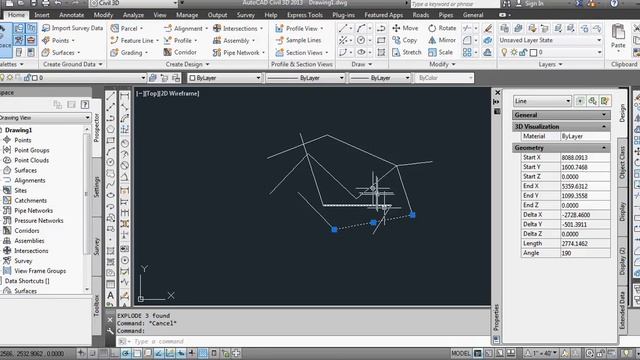The height and width of the screenshot is (360, 640).
Task: Select Corridors in Prospector tree
Action: [27, 231]
